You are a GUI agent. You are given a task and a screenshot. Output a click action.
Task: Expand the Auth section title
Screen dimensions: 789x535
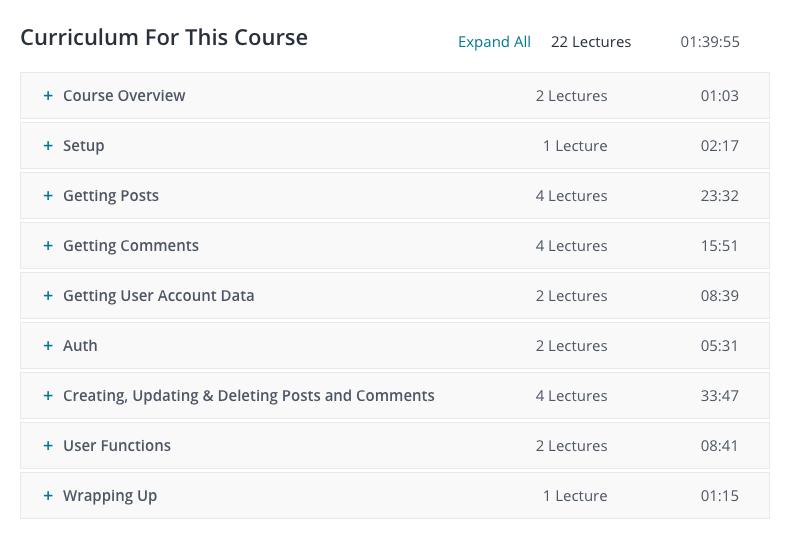pyautogui.click(x=80, y=346)
